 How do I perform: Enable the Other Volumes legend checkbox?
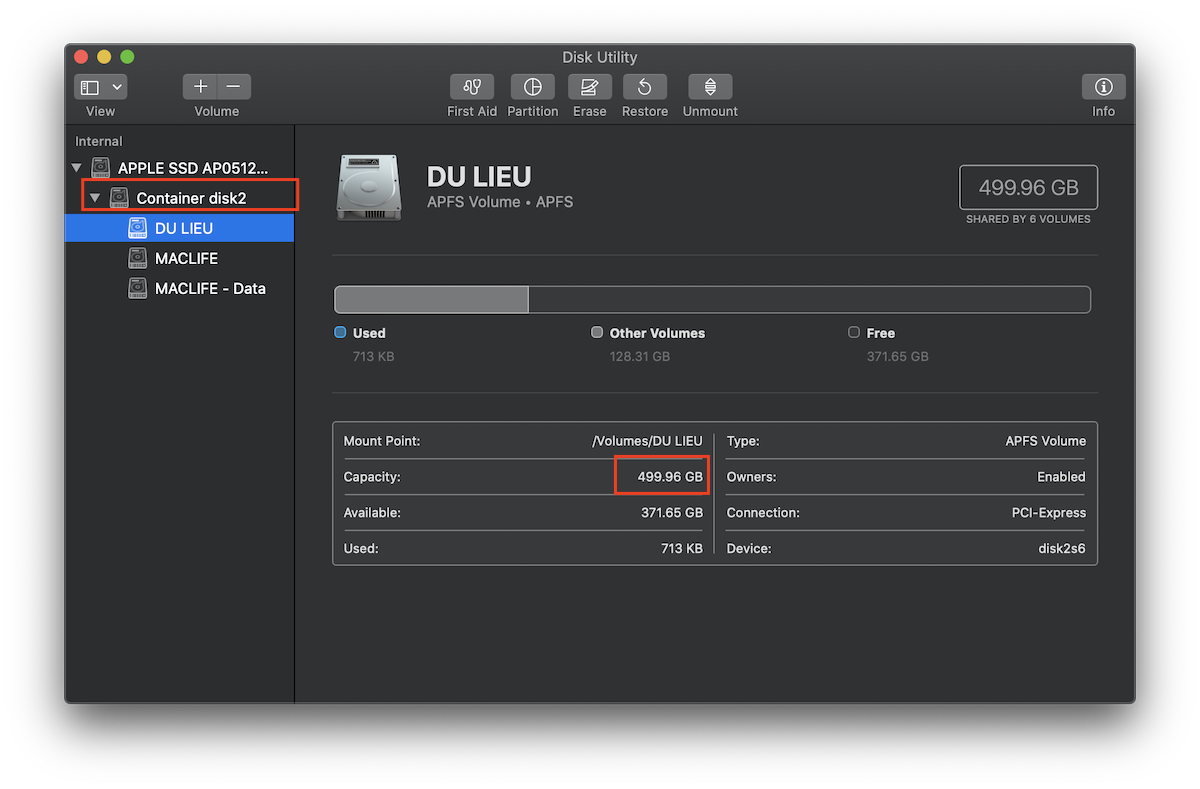(x=597, y=332)
